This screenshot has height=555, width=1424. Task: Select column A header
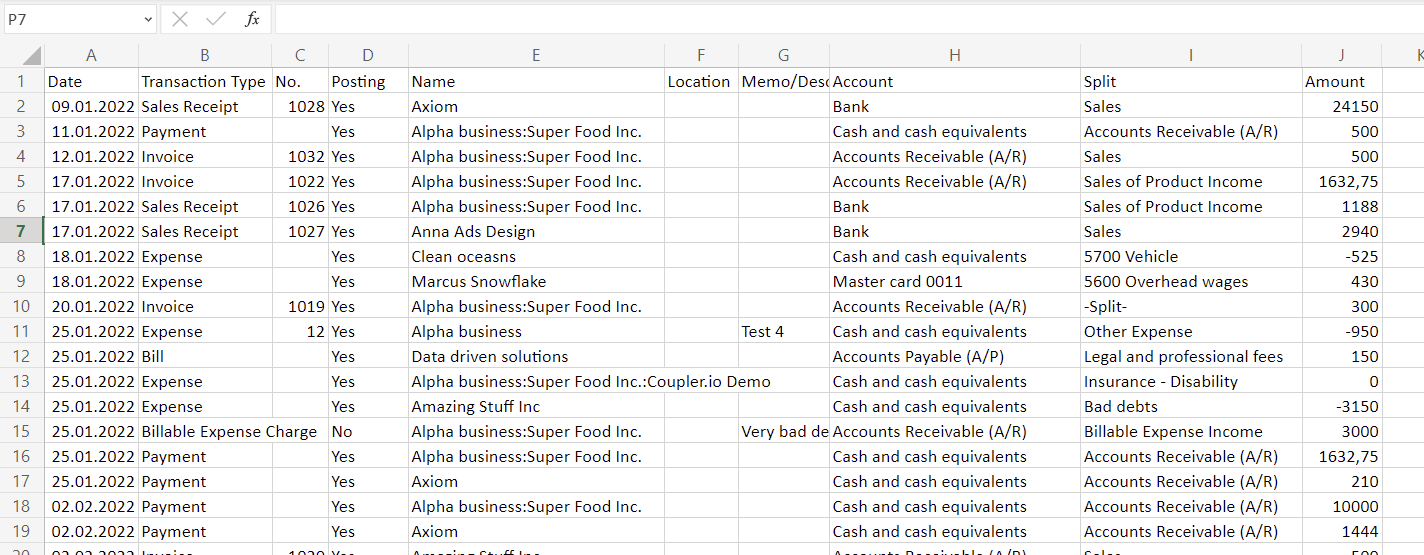[x=91, y=56]
